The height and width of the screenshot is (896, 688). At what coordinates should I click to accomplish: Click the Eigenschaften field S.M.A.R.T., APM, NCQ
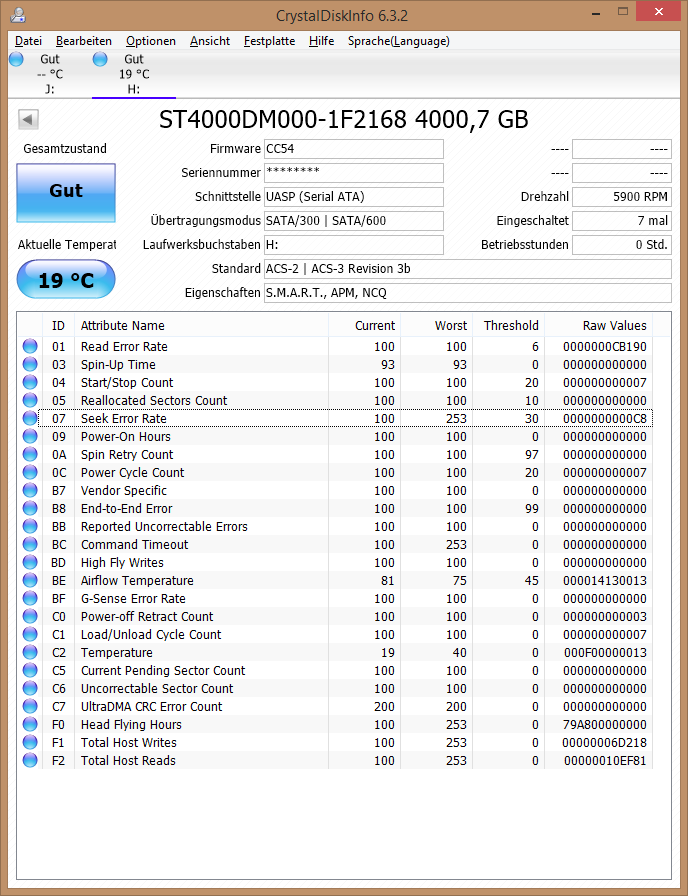(467, 293)
